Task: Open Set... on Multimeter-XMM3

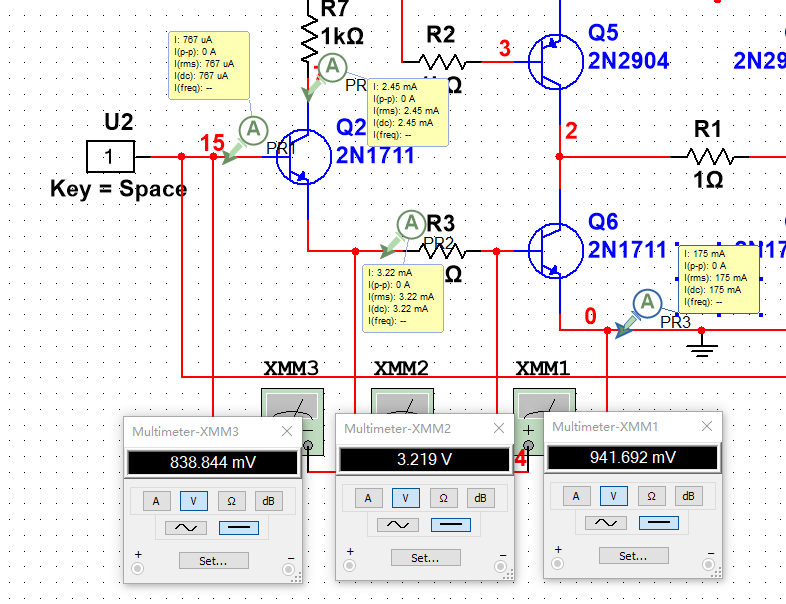Action: click(x=214, y=561)
